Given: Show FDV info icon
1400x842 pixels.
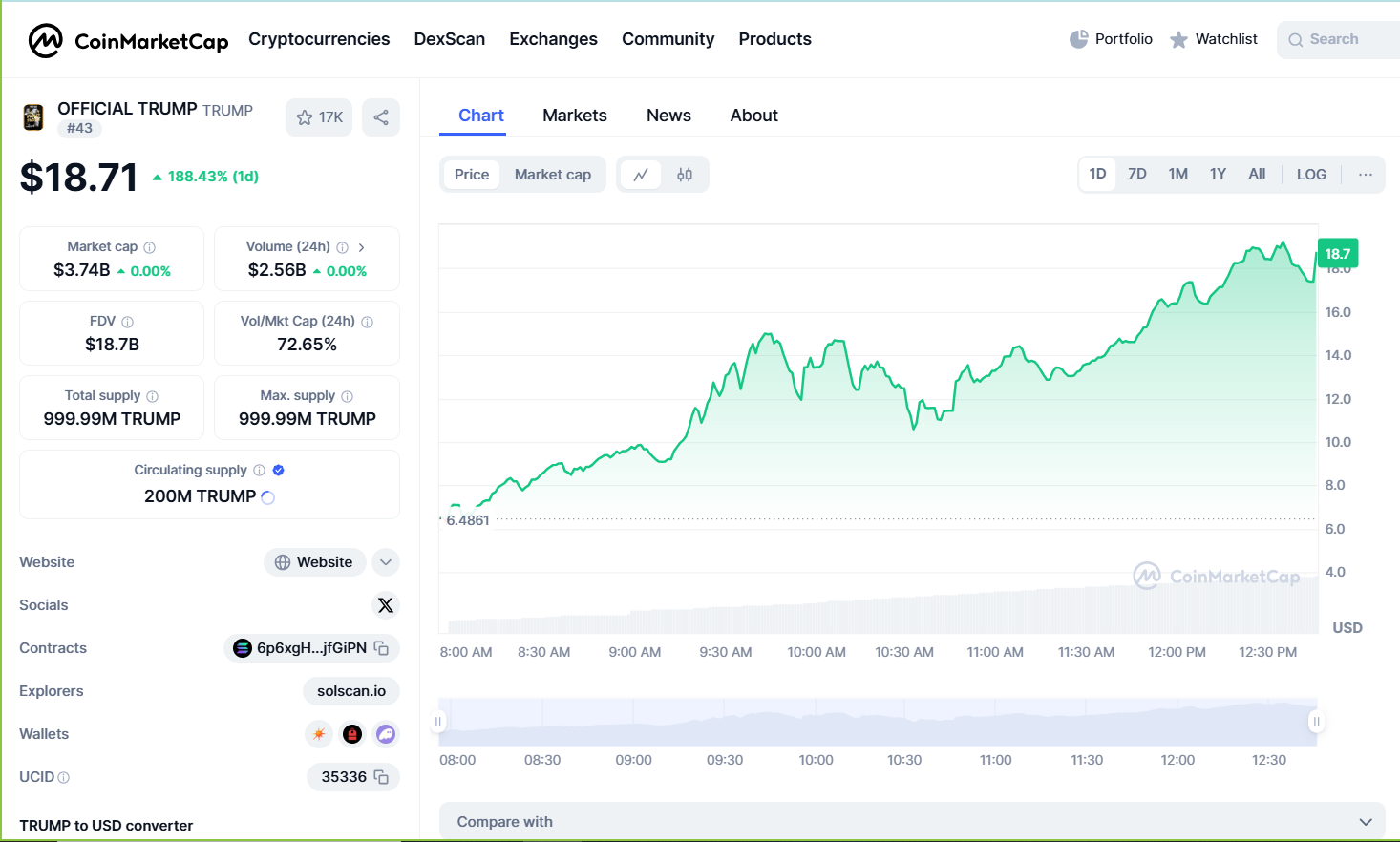Looking at the screenshot, I should point(127,322).
